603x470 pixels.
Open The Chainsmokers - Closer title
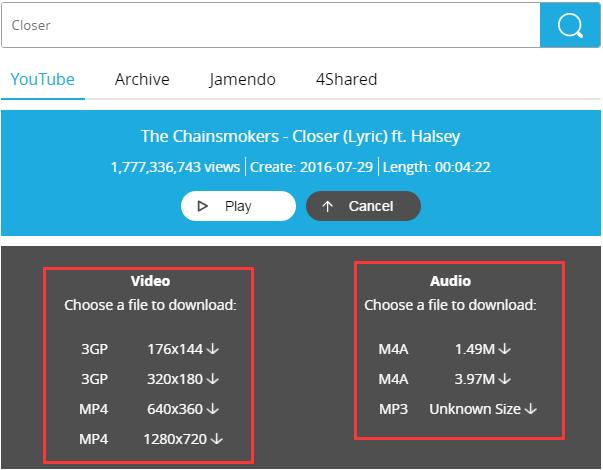300,136
